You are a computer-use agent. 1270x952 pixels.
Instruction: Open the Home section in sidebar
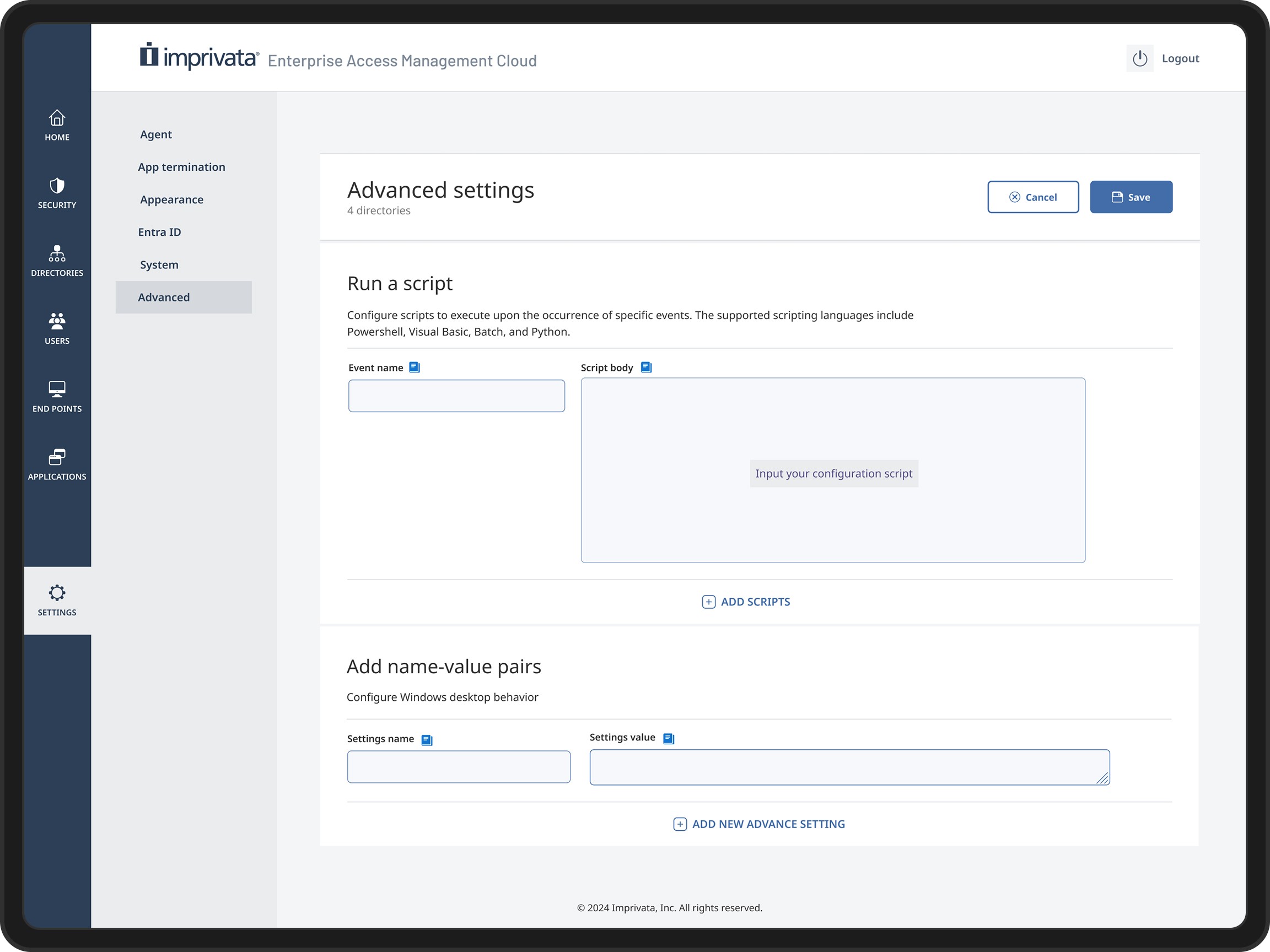click(57, 125)
